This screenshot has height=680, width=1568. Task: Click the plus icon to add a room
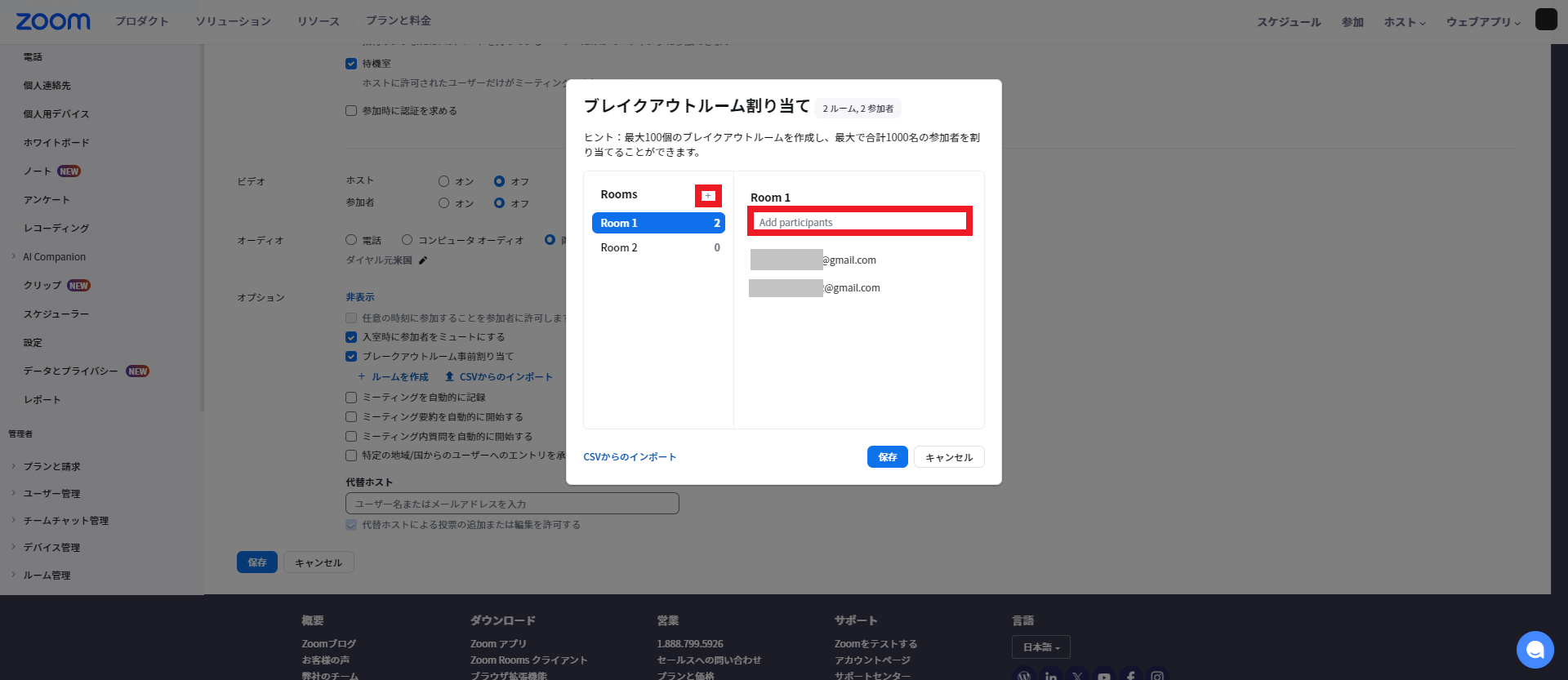pos(708,196)
